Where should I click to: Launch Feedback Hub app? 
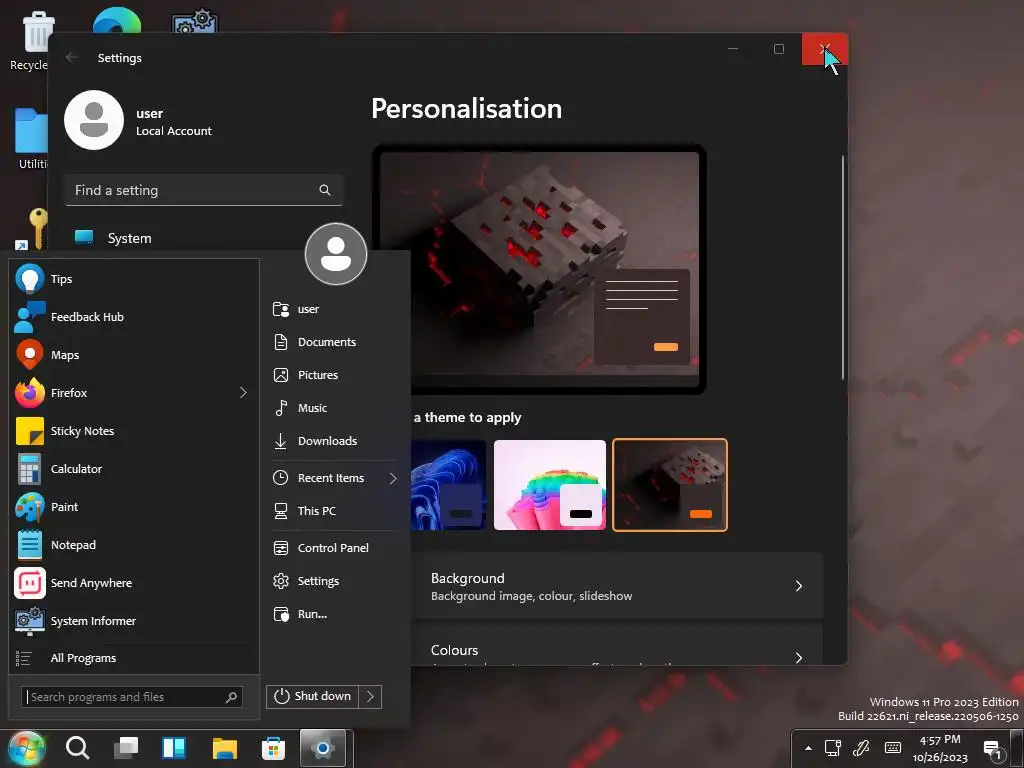[134, 317]
